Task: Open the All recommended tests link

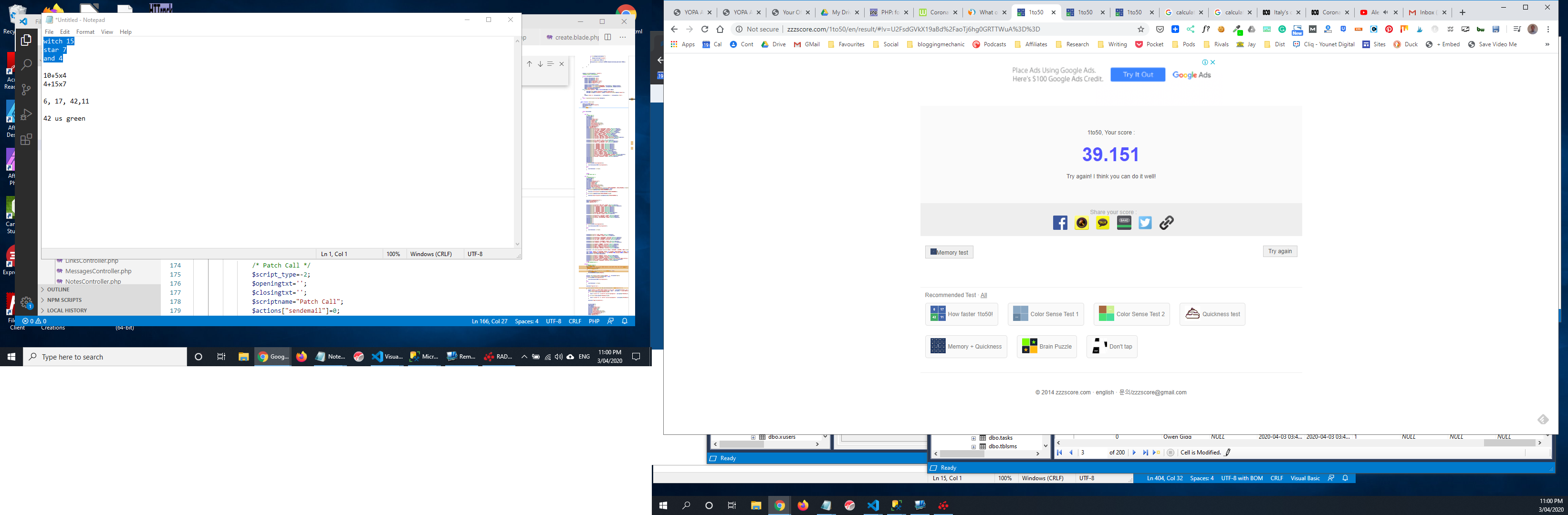Action: (983, 296)
